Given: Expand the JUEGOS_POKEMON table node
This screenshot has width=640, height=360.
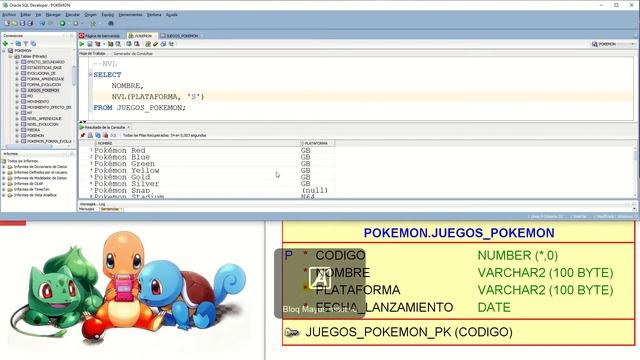Looking at the screenshot, I should coord(17,90).
